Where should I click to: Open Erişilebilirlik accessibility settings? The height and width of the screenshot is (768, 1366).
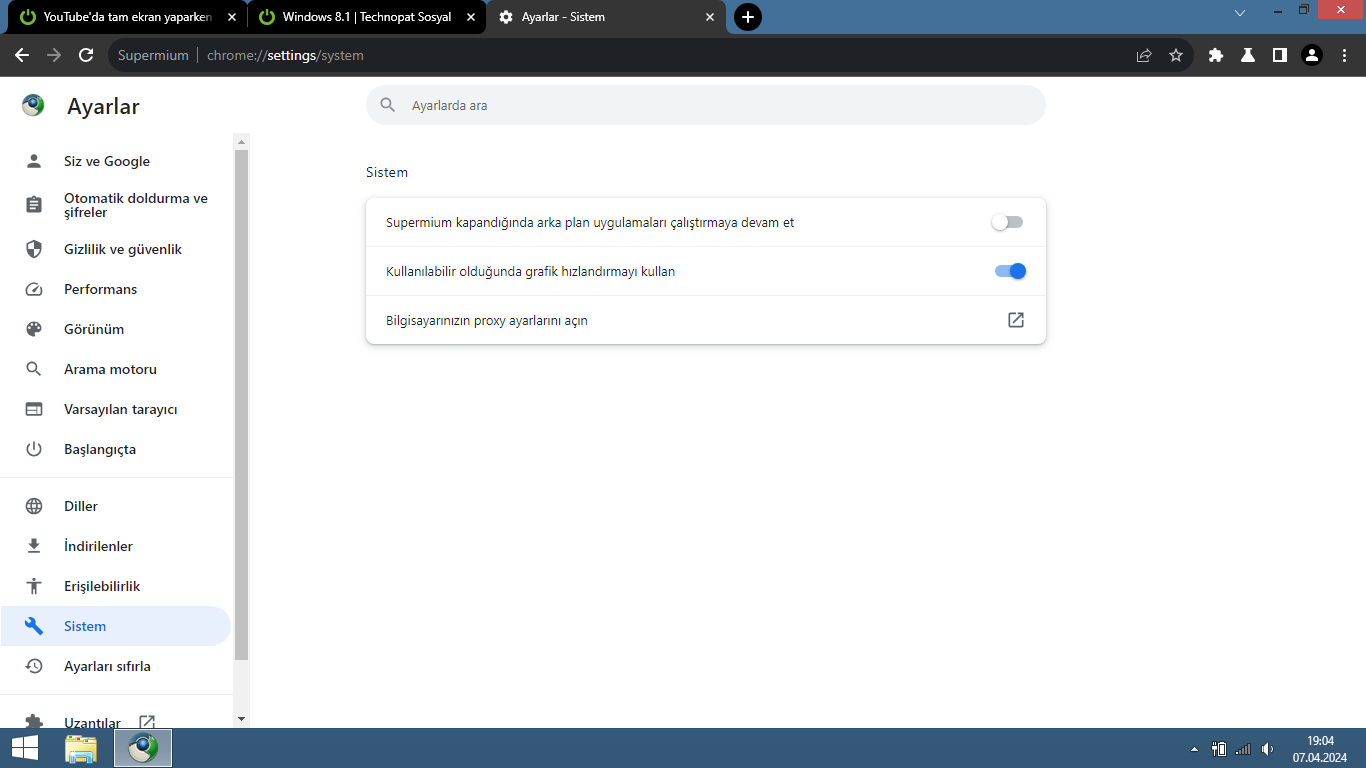(x=116, y=586)
